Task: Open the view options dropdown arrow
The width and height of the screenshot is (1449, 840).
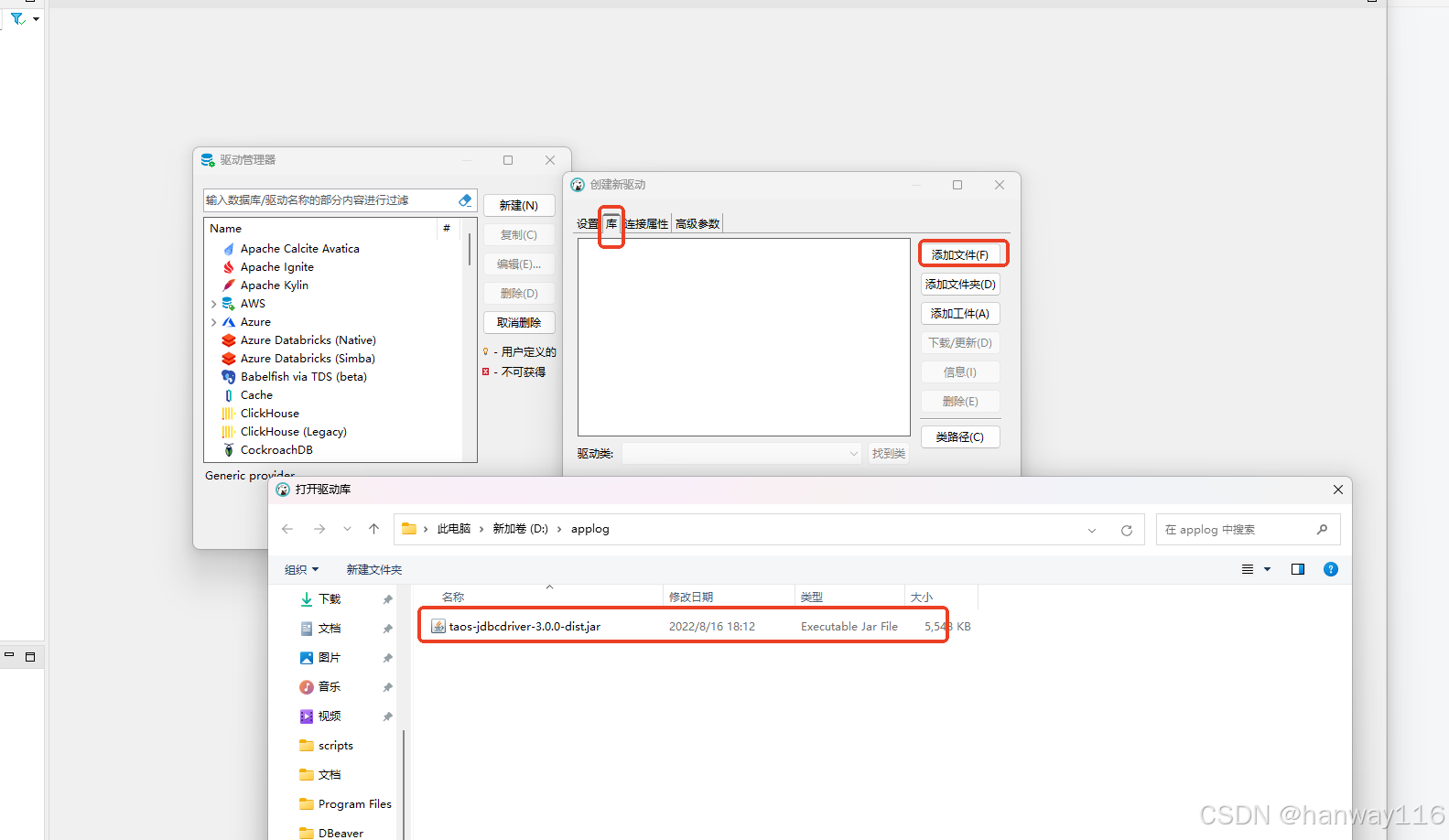Action: click(x=1268, y=570)
